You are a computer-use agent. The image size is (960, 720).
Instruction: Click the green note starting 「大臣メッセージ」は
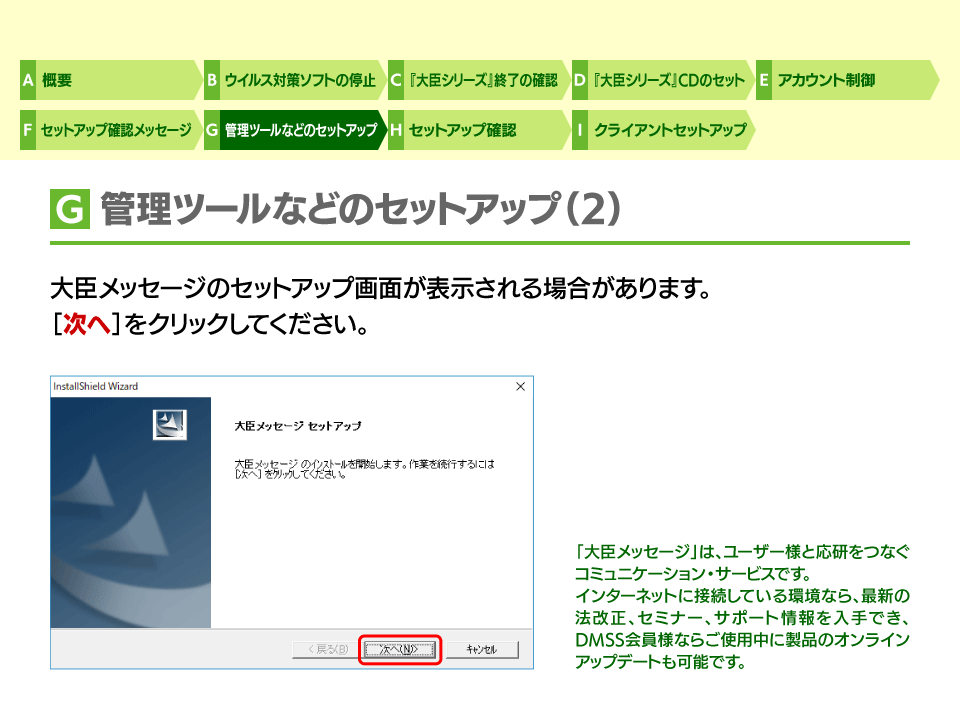point(742,607)
